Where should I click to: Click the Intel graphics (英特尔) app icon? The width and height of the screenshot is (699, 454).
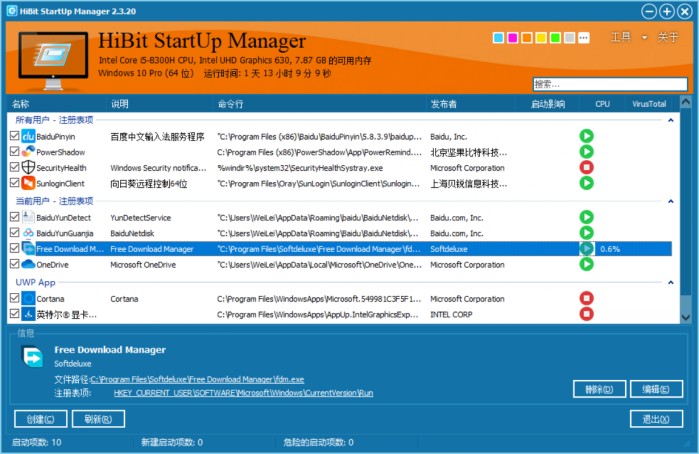(28, 314)
